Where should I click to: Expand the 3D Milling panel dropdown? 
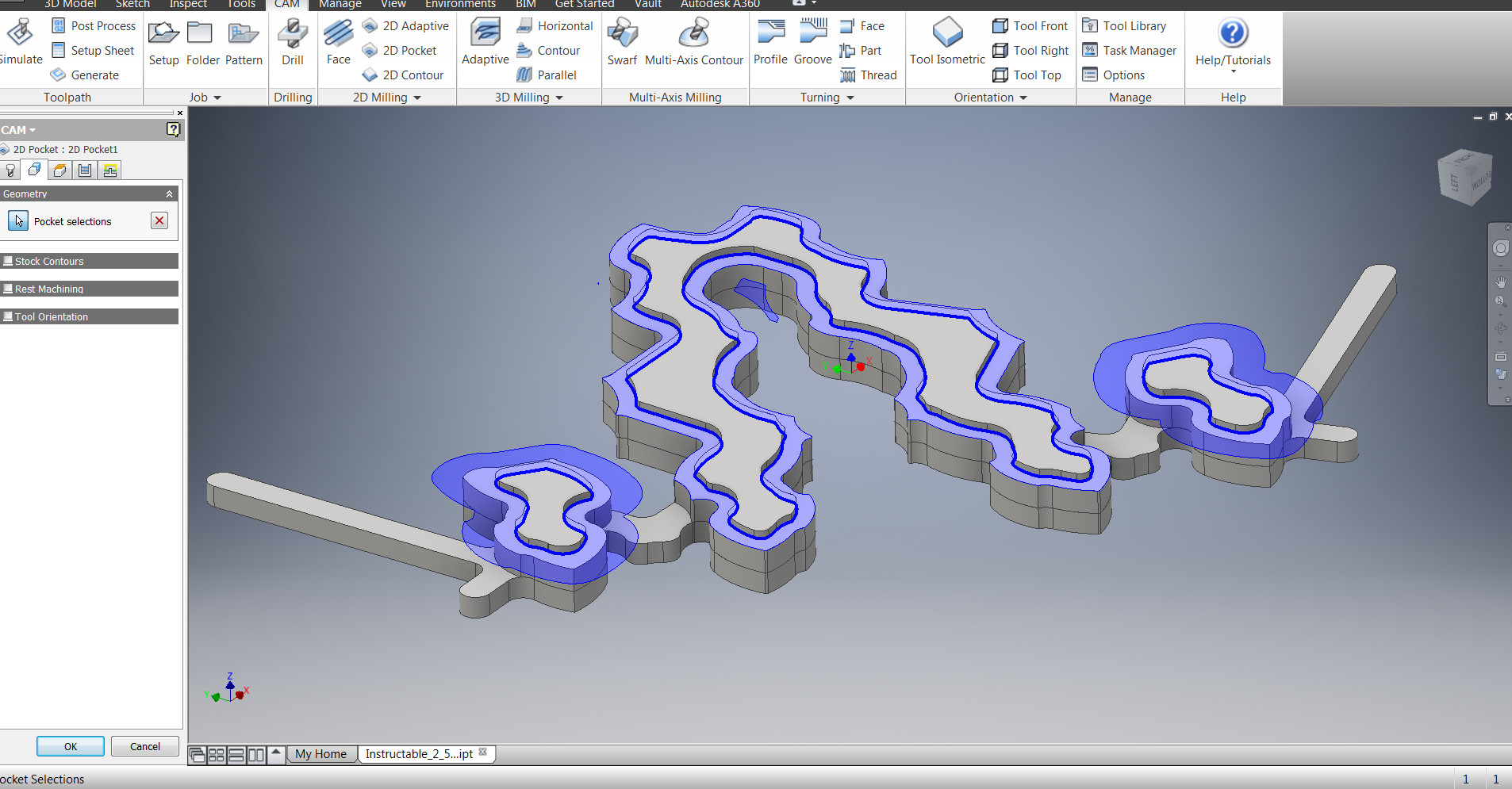click(559, 98)
